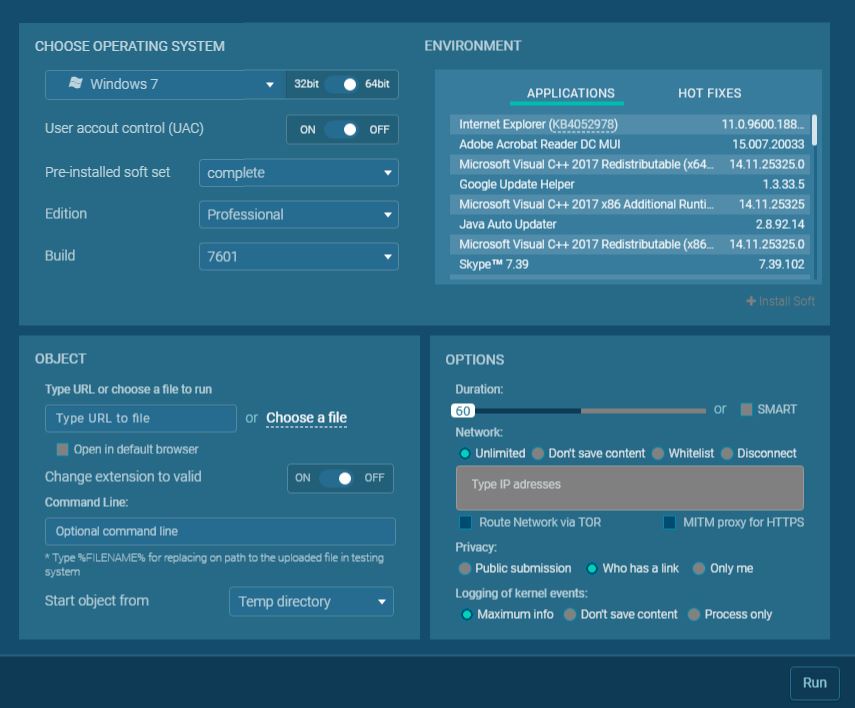Click the Choose a file link
The image size is (855, 708).
306,418
